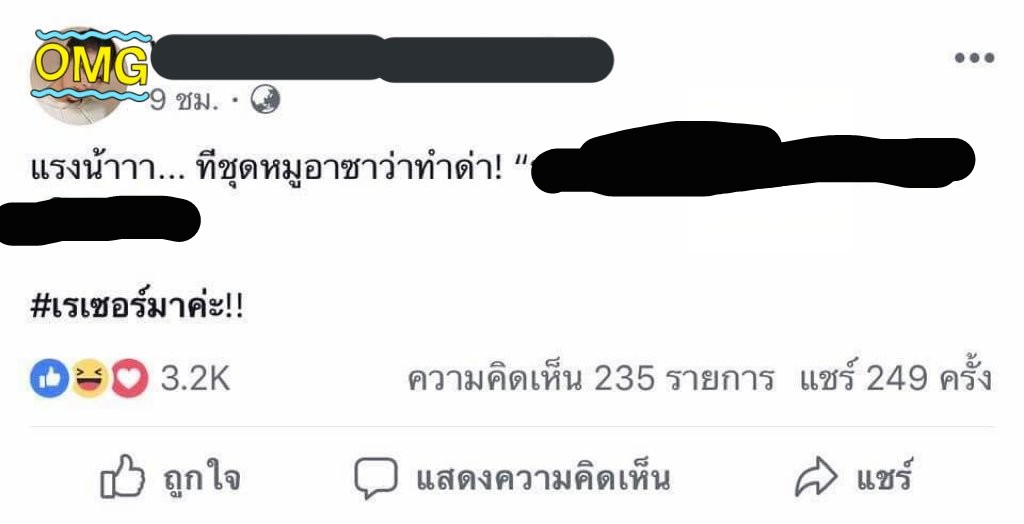The height and width of the screenshot is (524, 1024).
Task: Click the Haha laughing reaction icon
Action: 89,379
